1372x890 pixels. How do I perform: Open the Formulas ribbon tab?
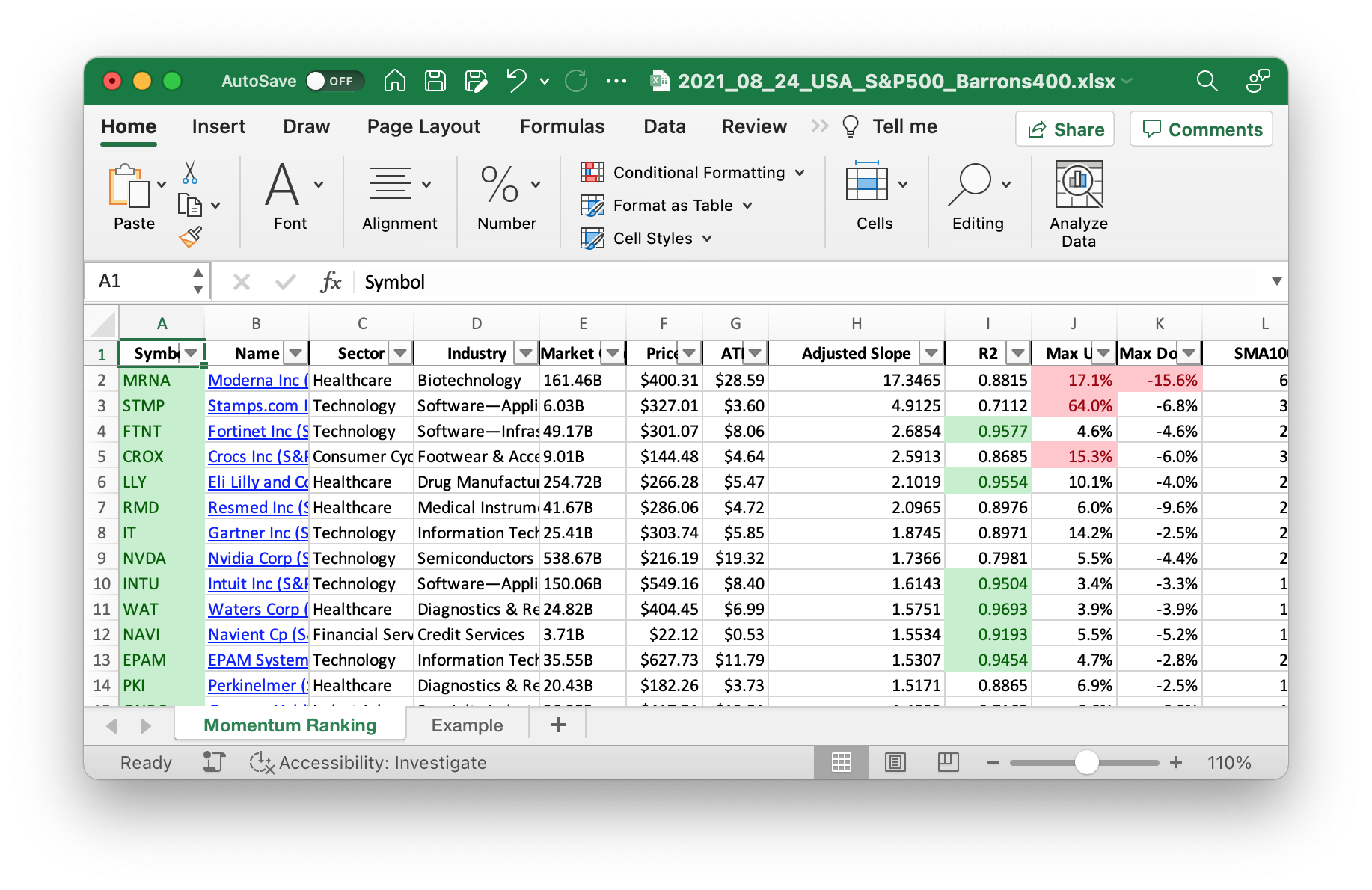point(562,126)
